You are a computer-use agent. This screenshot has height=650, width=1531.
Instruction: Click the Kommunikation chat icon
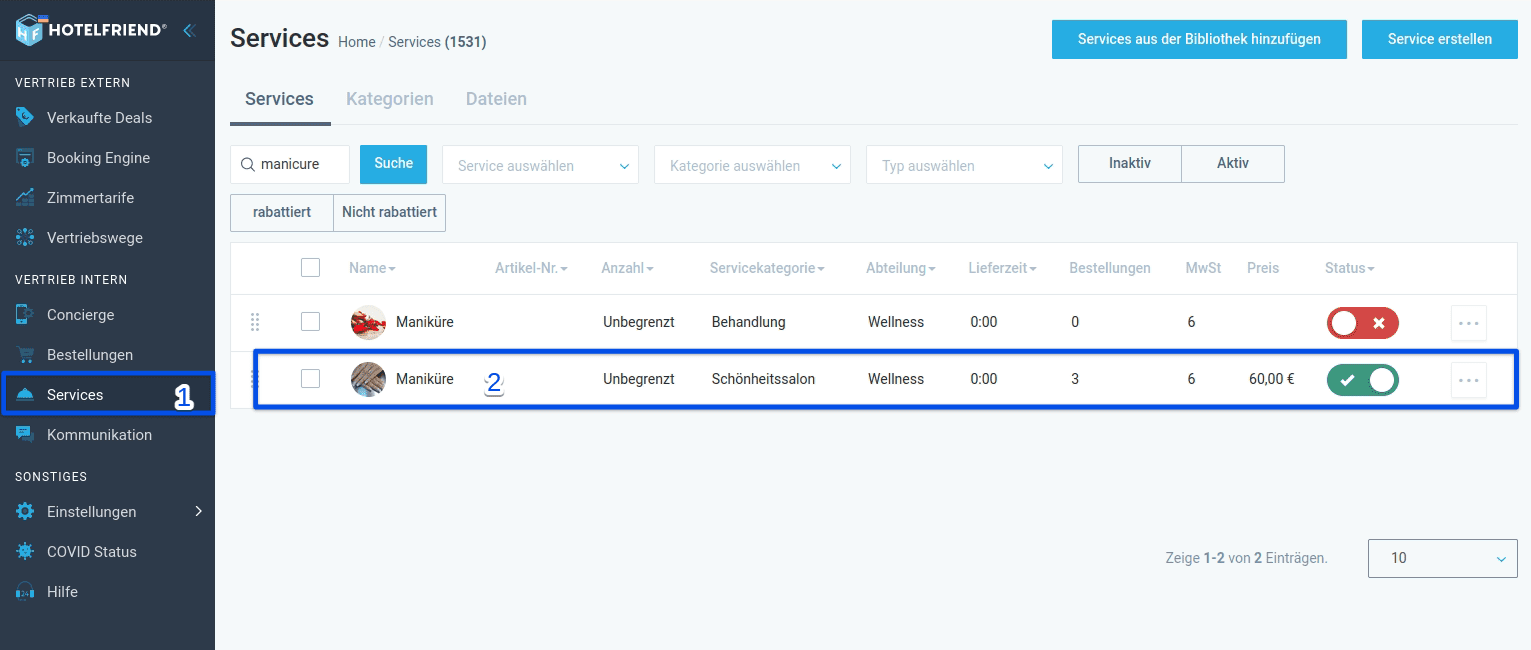(25, 434)
